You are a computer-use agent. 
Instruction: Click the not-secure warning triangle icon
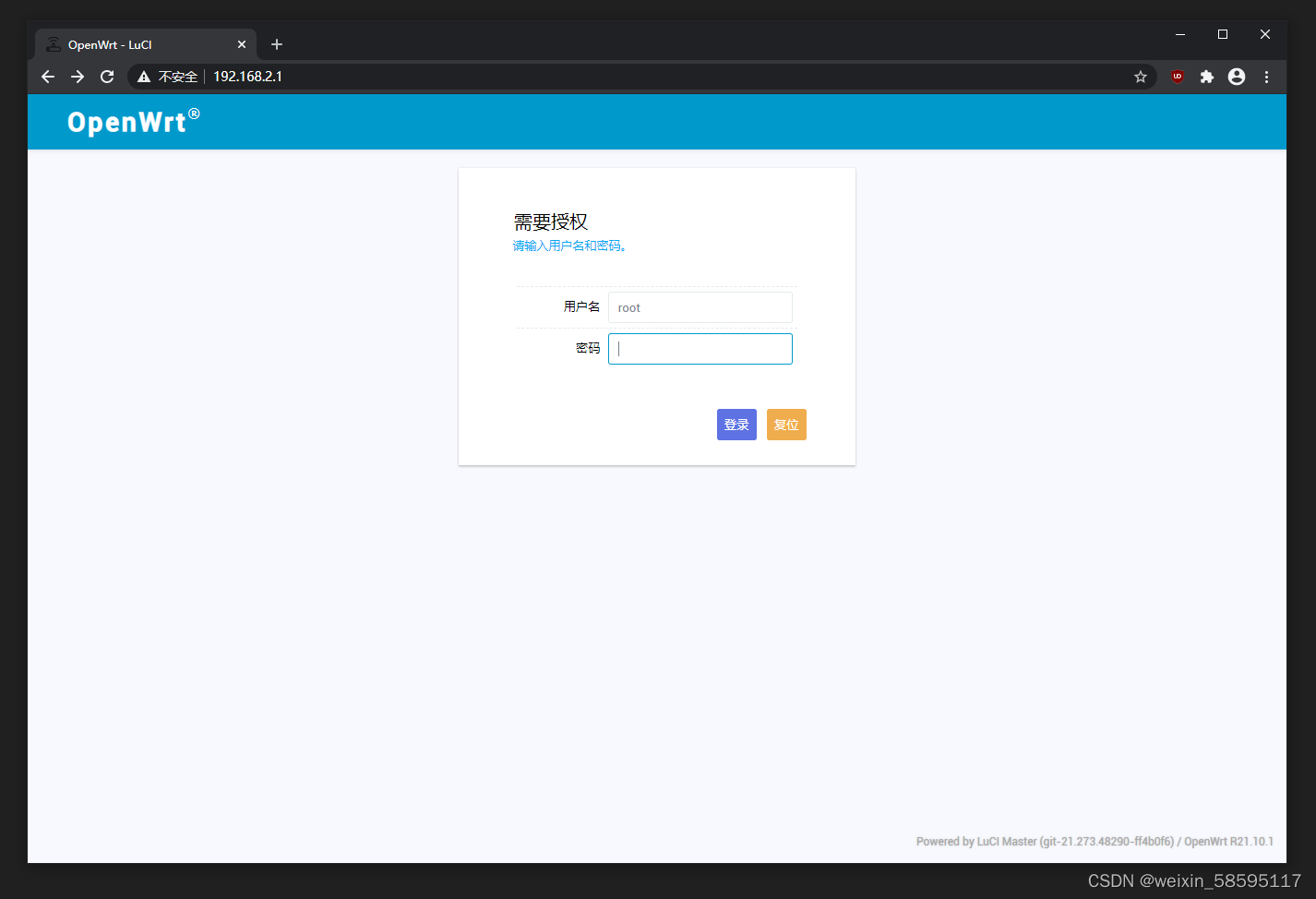[x=144, y=77]
